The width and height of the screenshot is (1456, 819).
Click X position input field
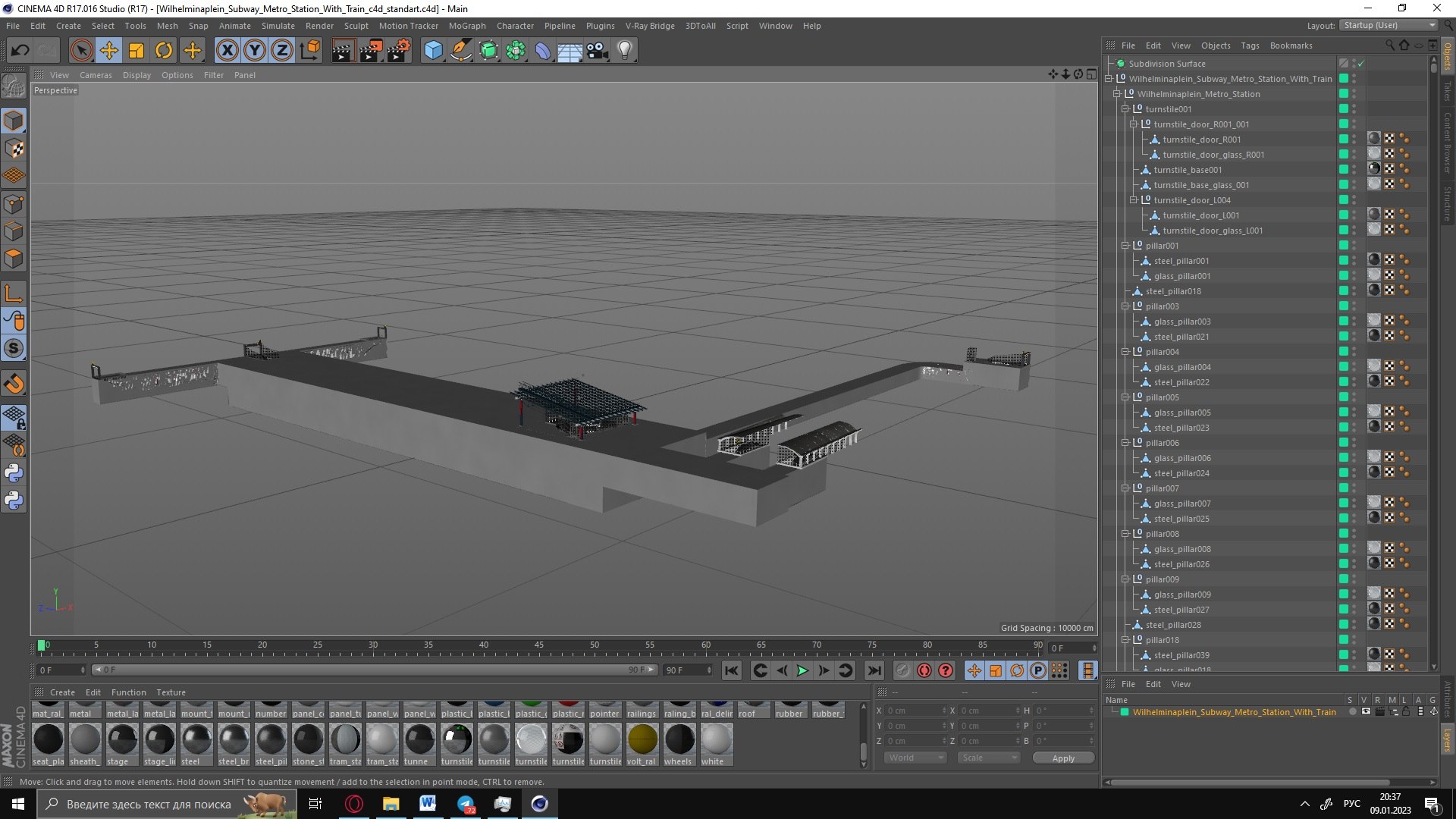915,711
